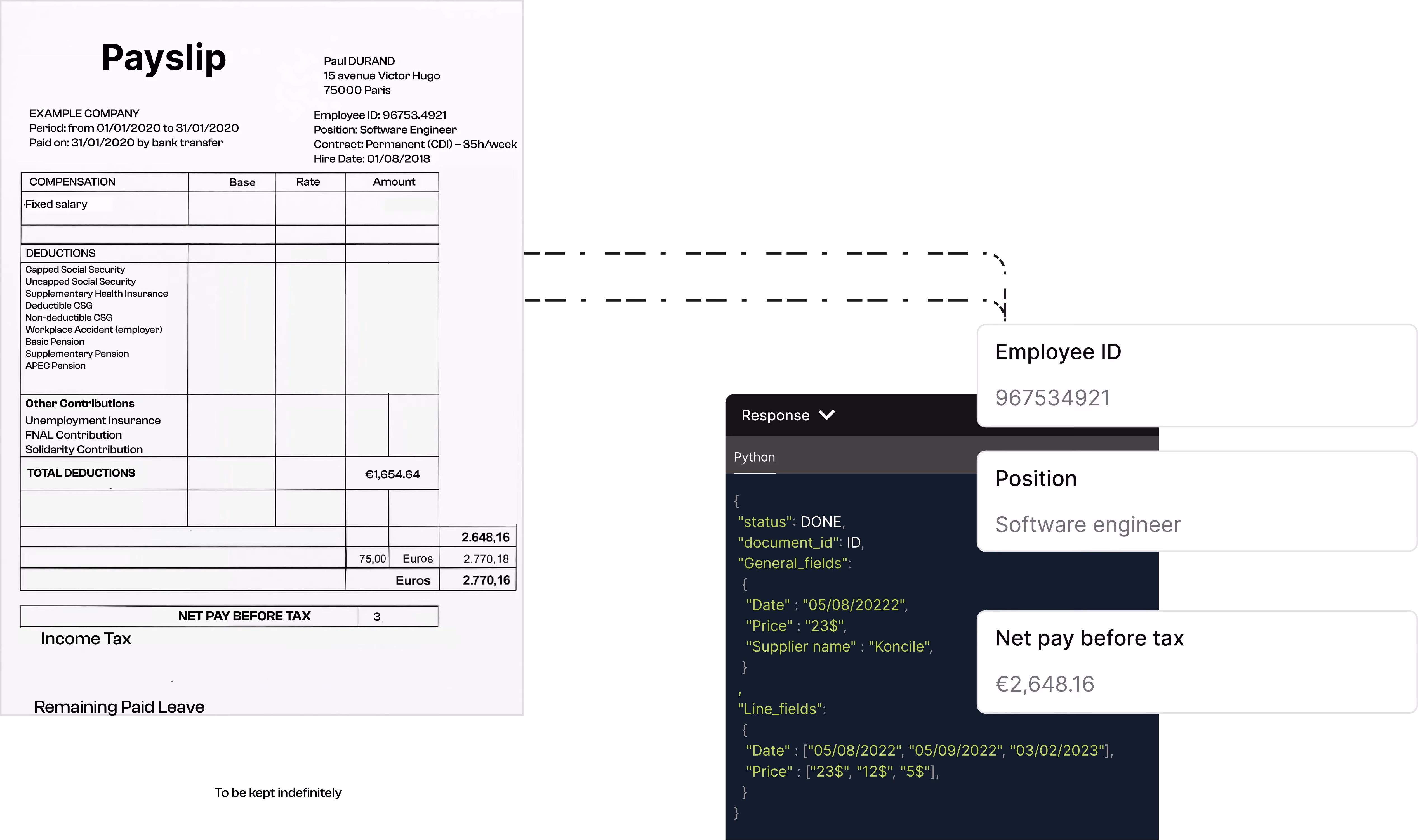Click the address line 15 avenue Victor Hugo
The height and width of the screenshot is (840, 1418).
coord(382,76)
